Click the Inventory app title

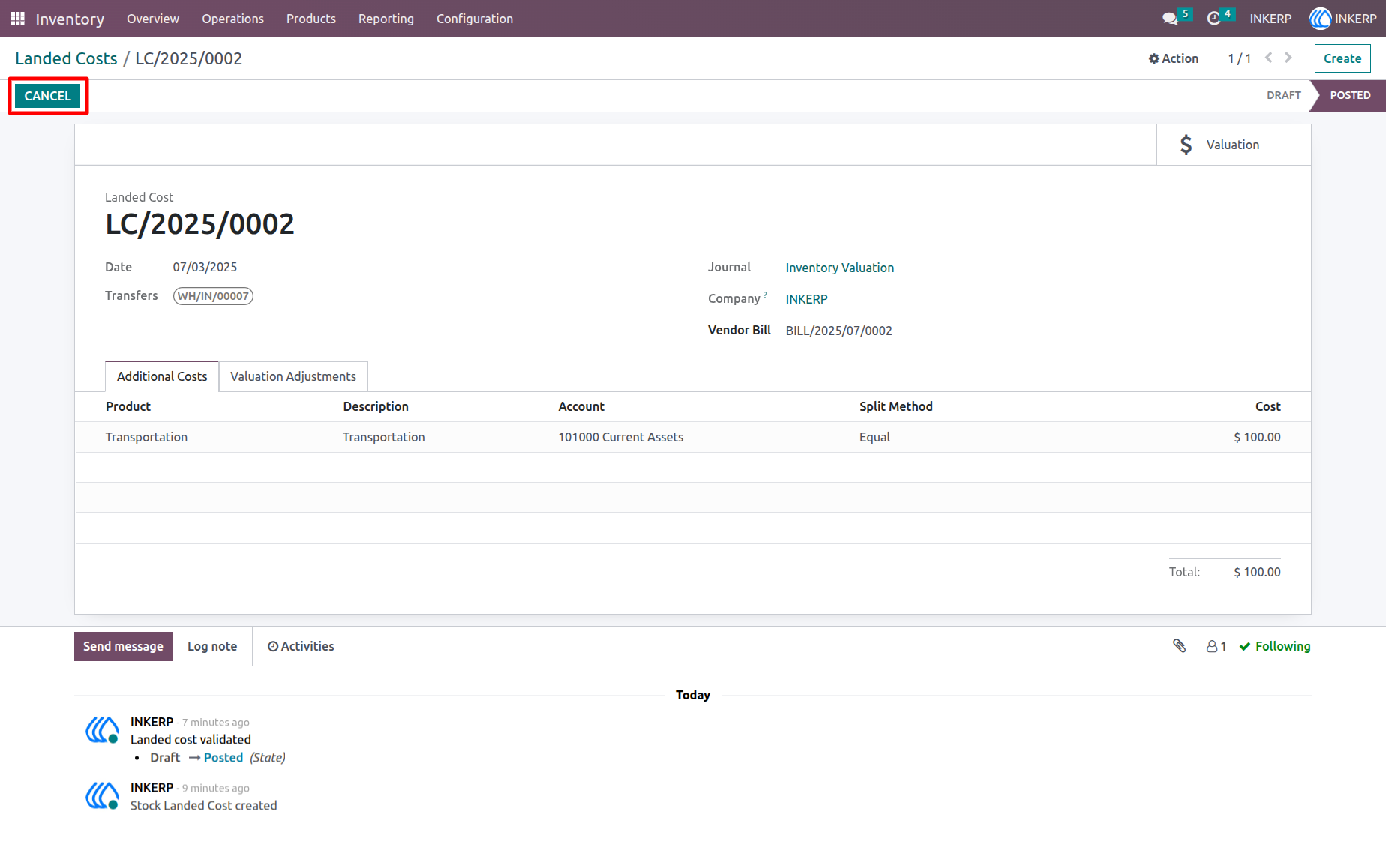point(70,19)
